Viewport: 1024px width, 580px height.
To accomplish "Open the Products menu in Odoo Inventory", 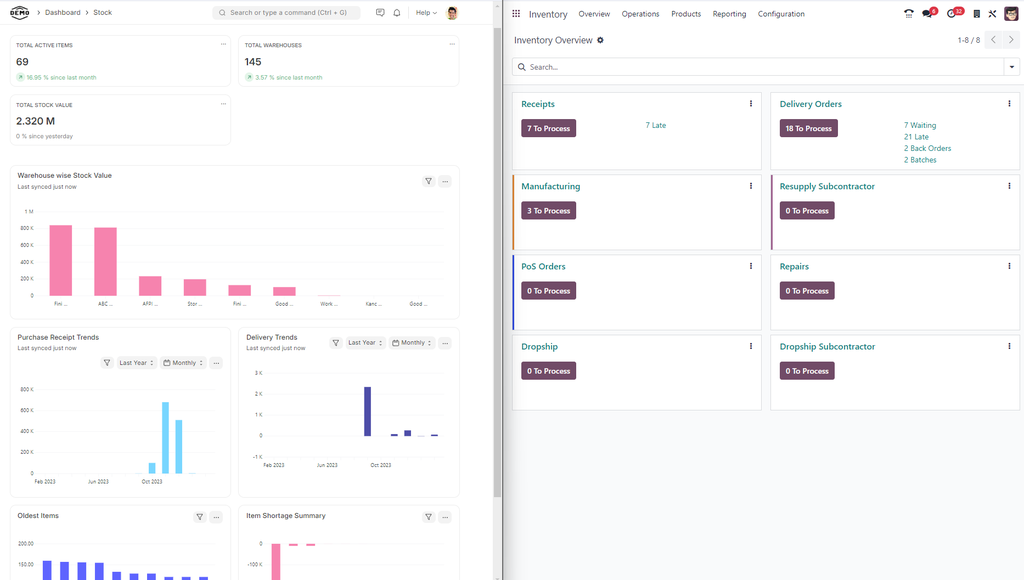I will [686, 14].
